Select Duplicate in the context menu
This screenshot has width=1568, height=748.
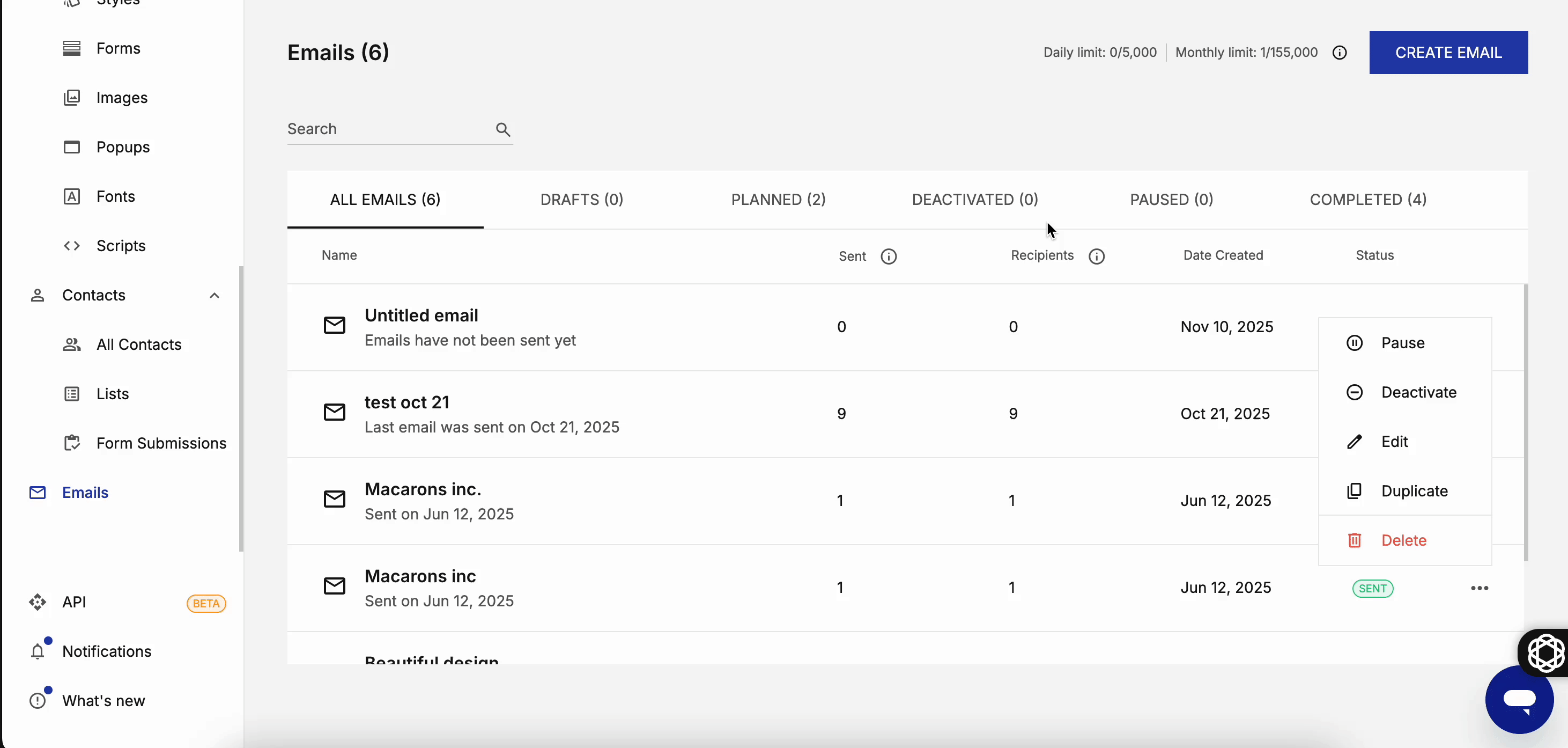pyautogui.click(x=1414, y=491)
